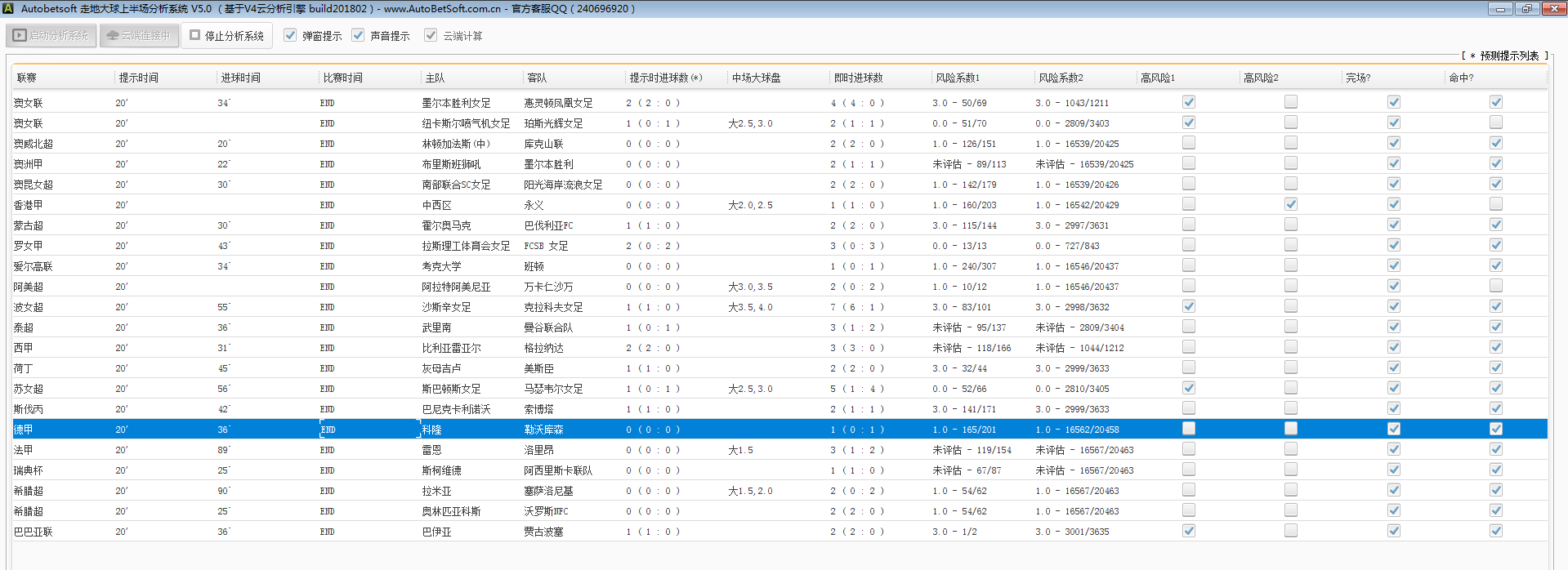Screen dimensions: 1568x570
Task: Toggle the 弹窗提示 checkbox
Action: tap(290, 35)
